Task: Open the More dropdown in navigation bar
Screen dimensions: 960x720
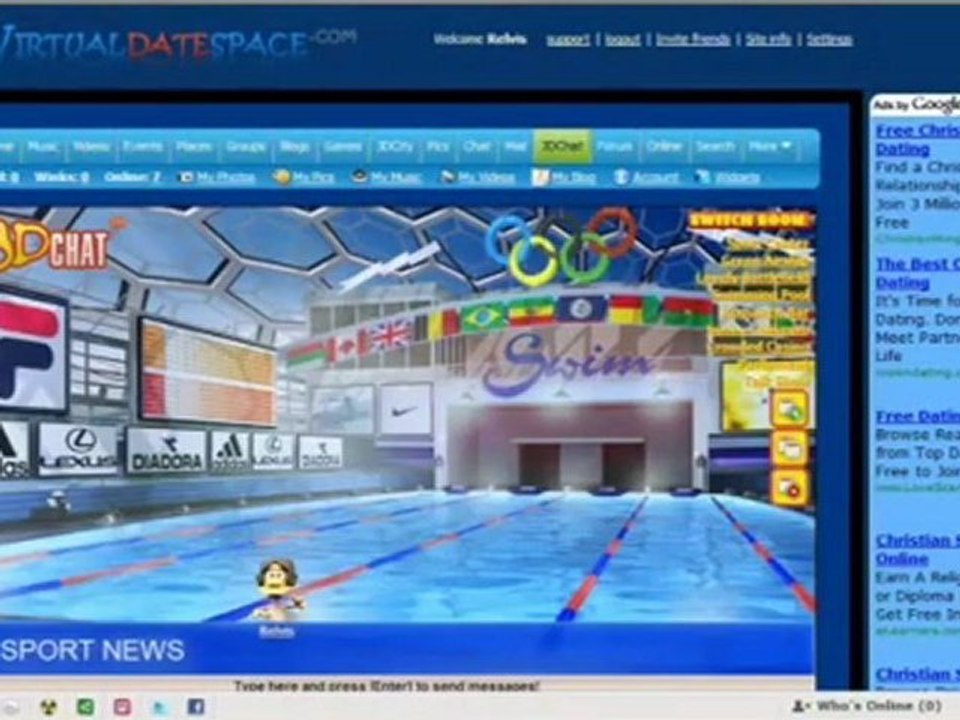Action: pyautogui.click(x=769, y=146)
